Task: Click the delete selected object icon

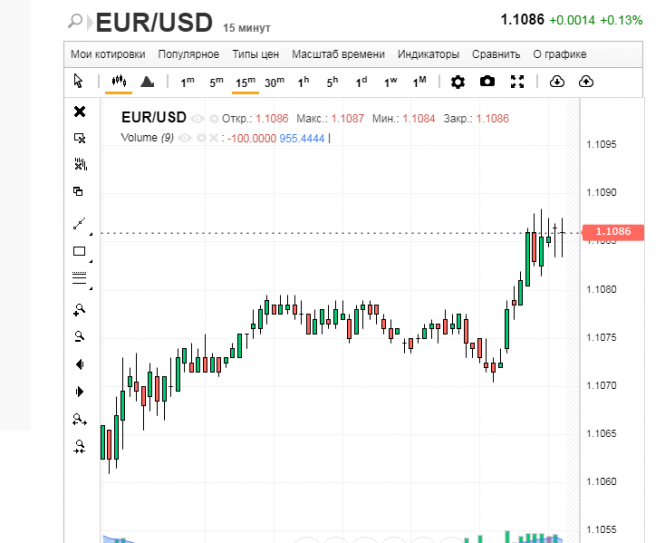Action: coord(79,138)
